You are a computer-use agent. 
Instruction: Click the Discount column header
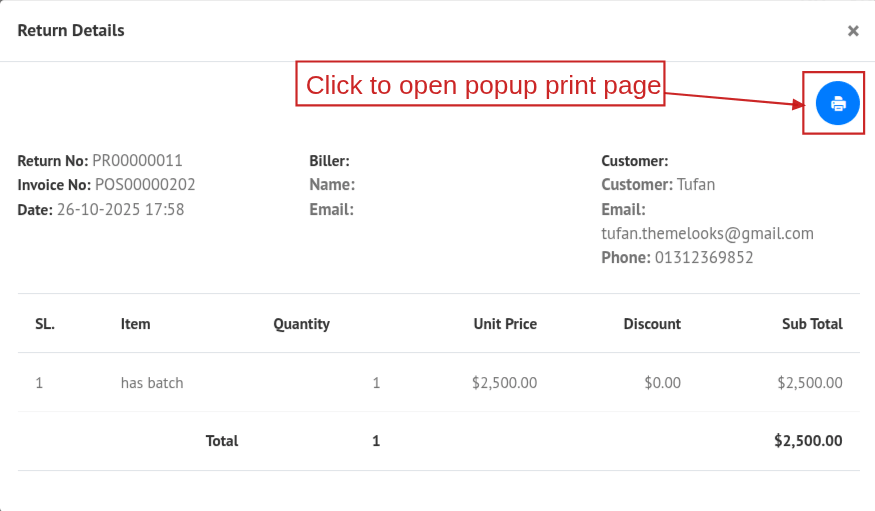click(x=652, y=323)
